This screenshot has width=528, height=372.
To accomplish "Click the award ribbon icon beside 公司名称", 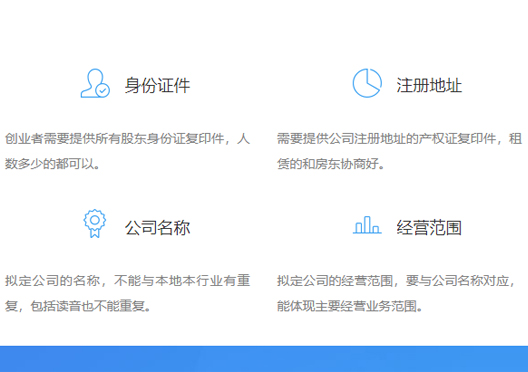I will click(95, 224).
